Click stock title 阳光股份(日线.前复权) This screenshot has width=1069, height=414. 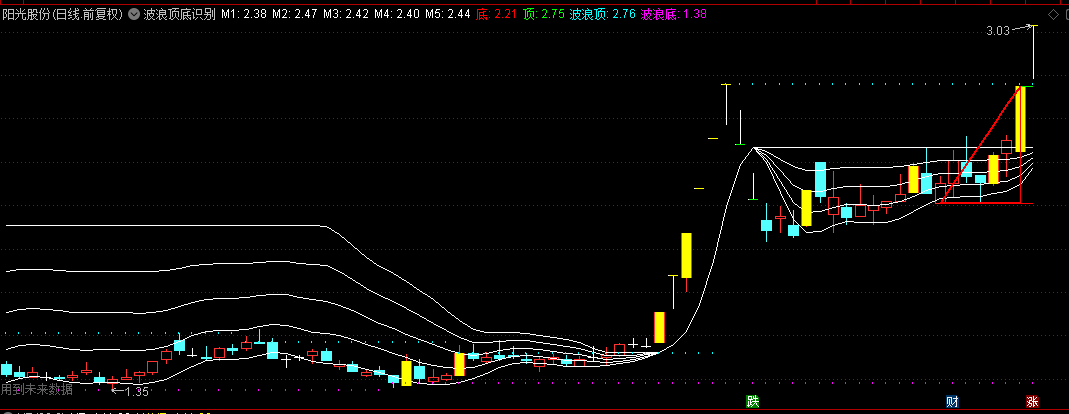pyautogui.click(x=62, y=14)
